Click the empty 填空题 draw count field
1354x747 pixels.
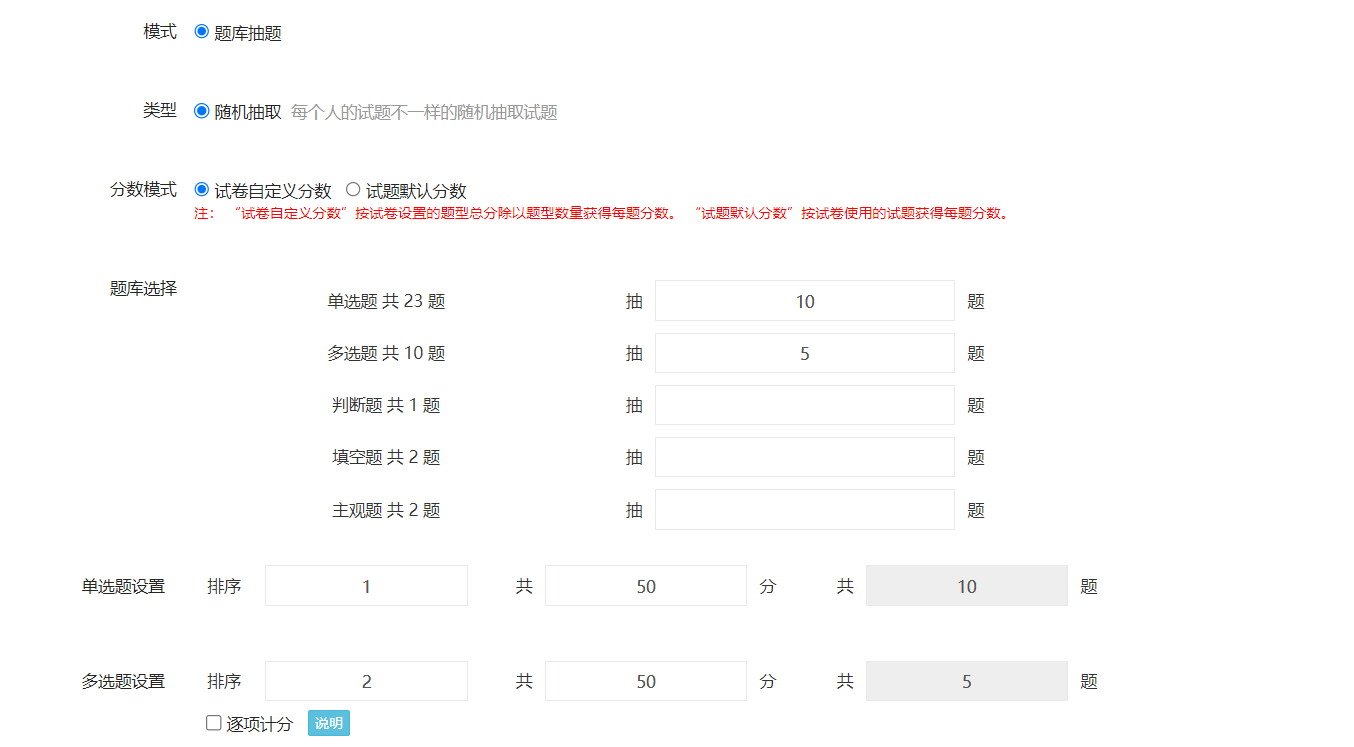click(804, 456)
